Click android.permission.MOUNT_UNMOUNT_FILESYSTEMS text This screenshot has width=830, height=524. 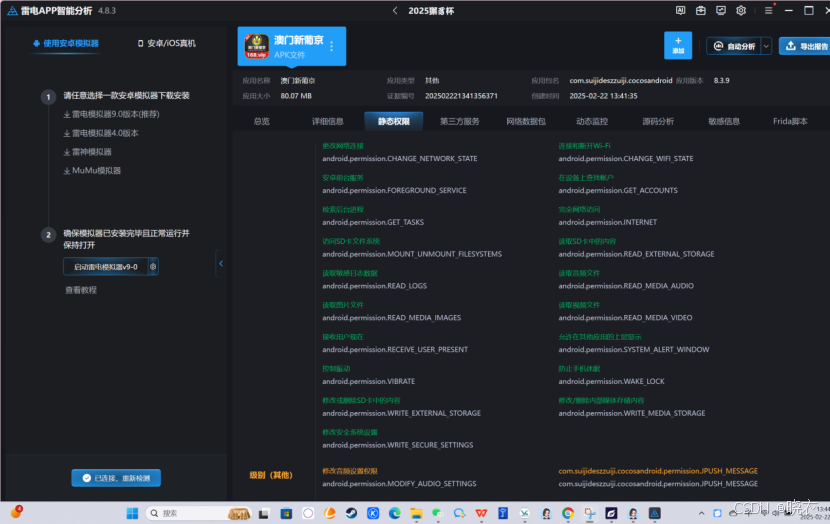(412, 254)
